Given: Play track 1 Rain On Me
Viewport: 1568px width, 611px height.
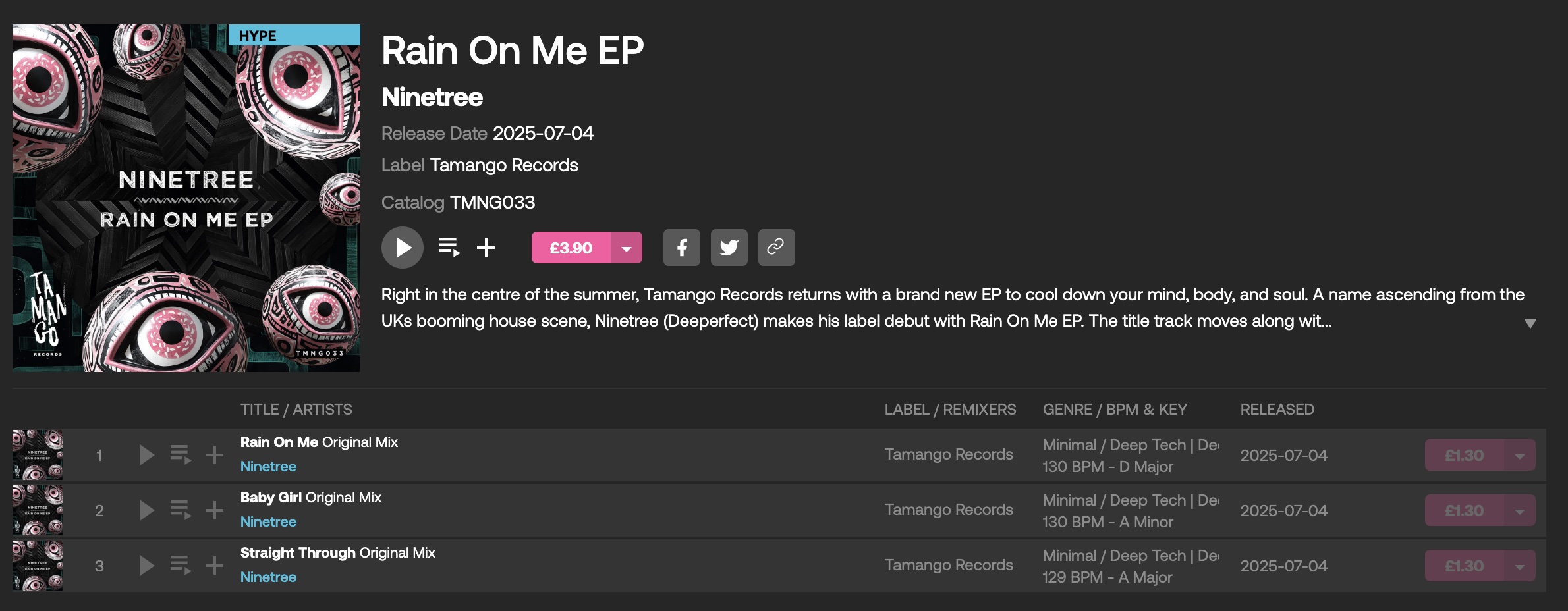Looking at the screenshot, I should [146, 455].
